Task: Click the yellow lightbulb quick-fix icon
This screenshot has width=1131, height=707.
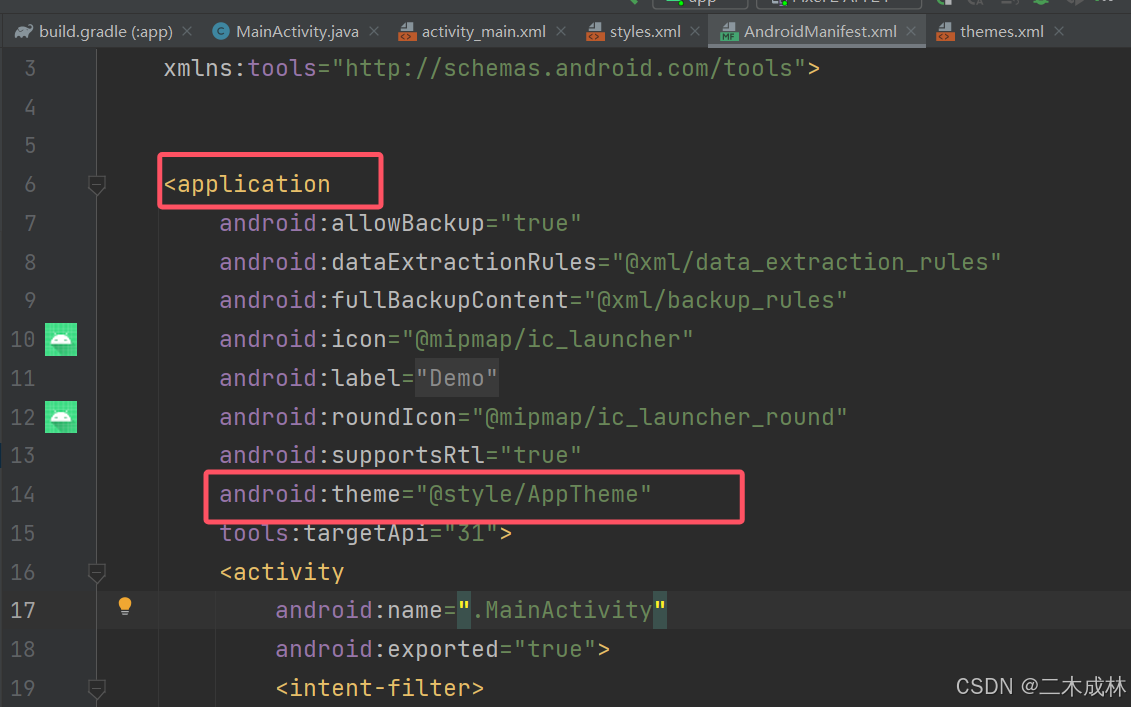Action: click(125, 606)
